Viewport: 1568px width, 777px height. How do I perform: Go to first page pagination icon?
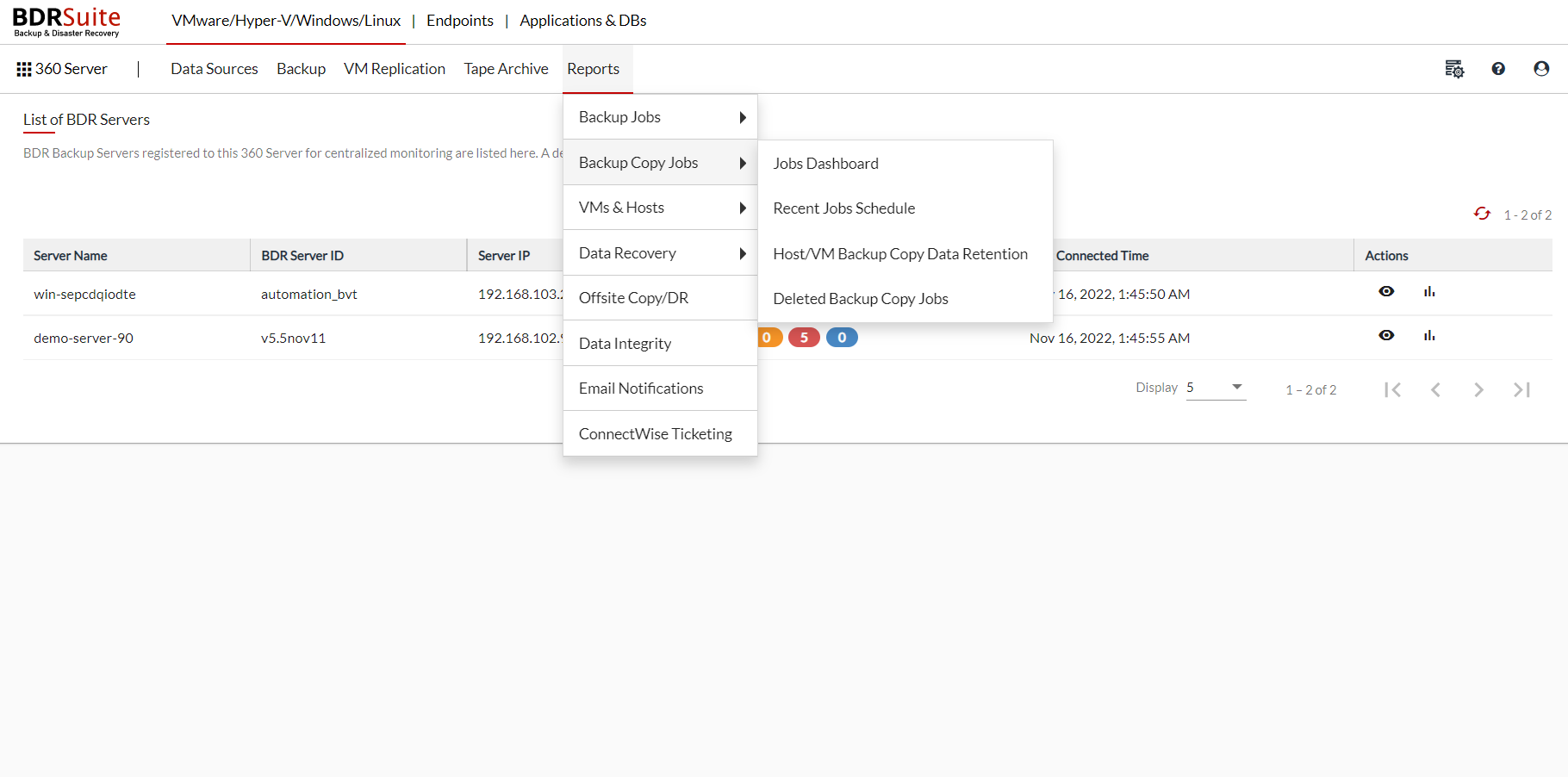pyautogui.click(x=1392, y=389)
